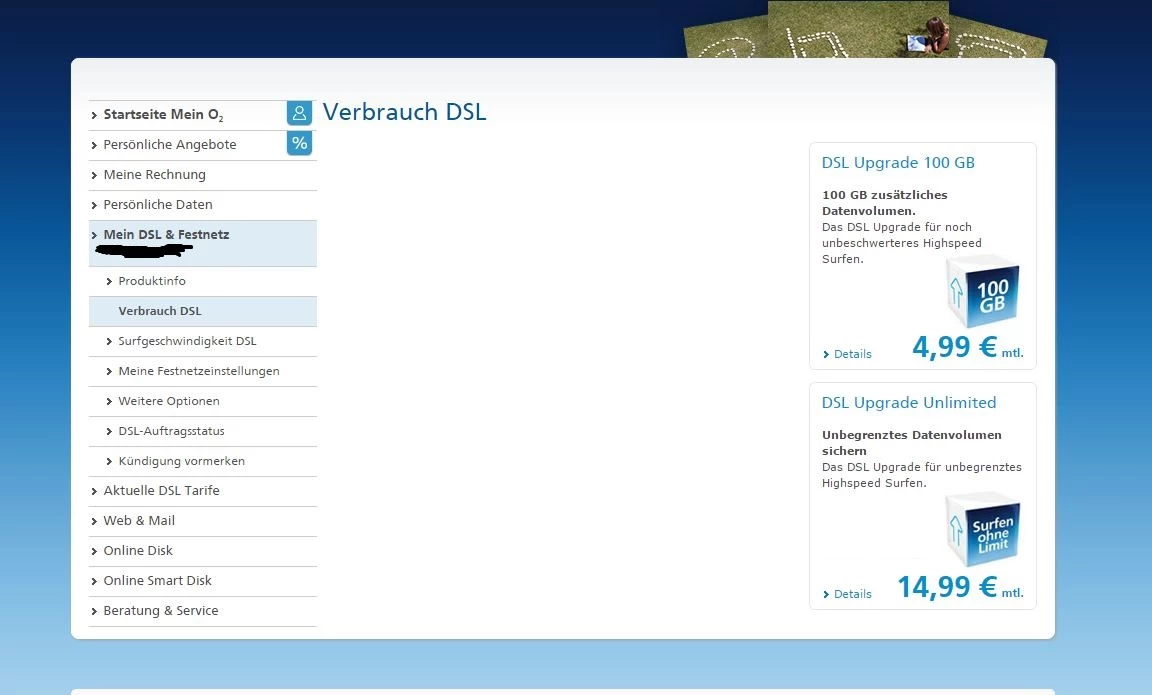
Task: Click the 14,99 € mtl. price
Action: click(960, 587)
